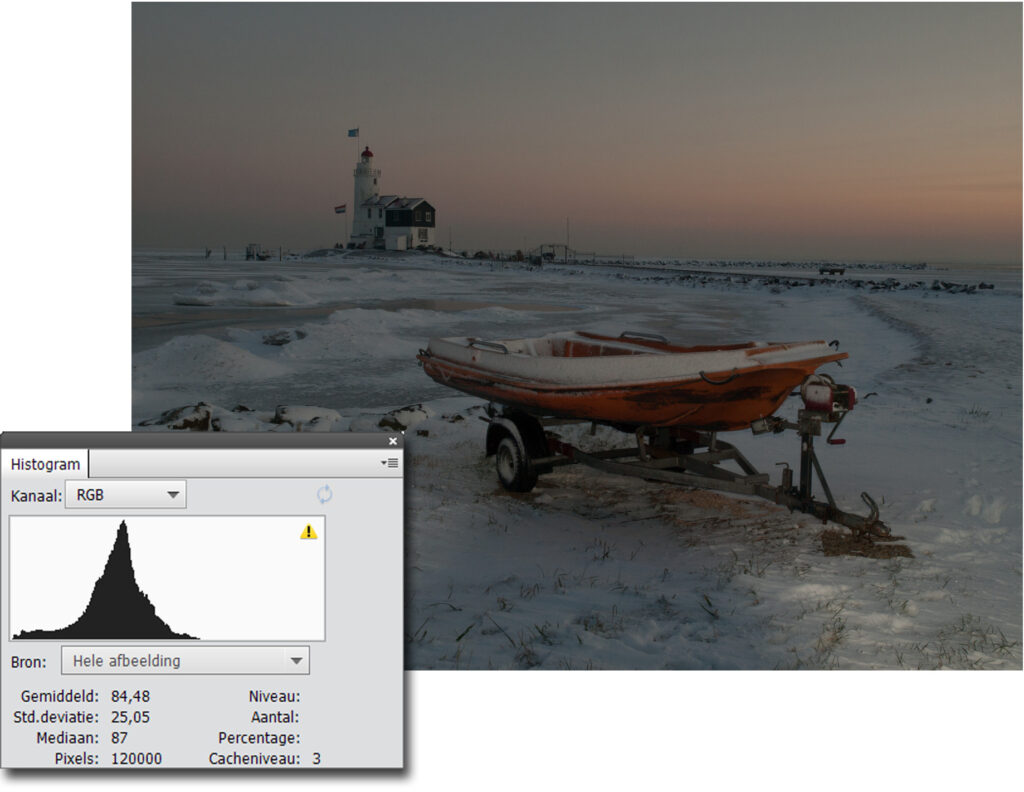1024x792 pixels.
Task: Click the Std.deviatie value 25,05
Action: (x=130, y=717)
